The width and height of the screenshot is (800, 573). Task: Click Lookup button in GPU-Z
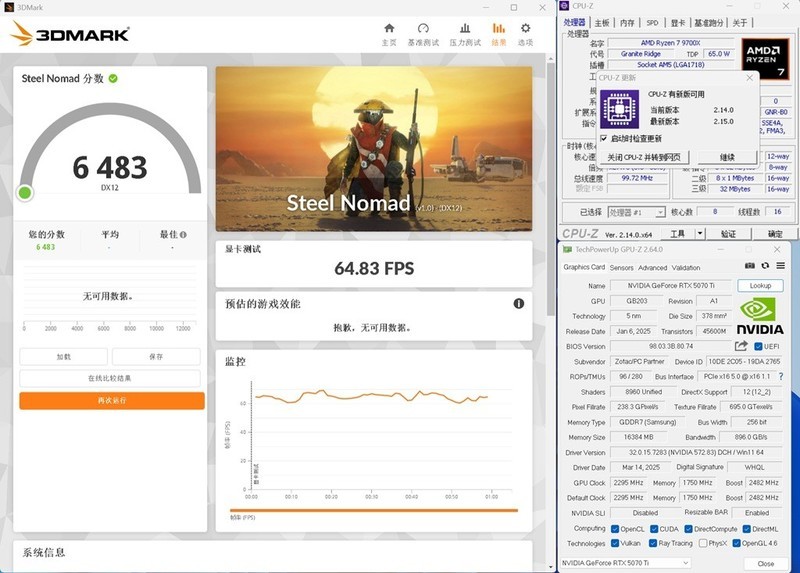click(760, 286)
